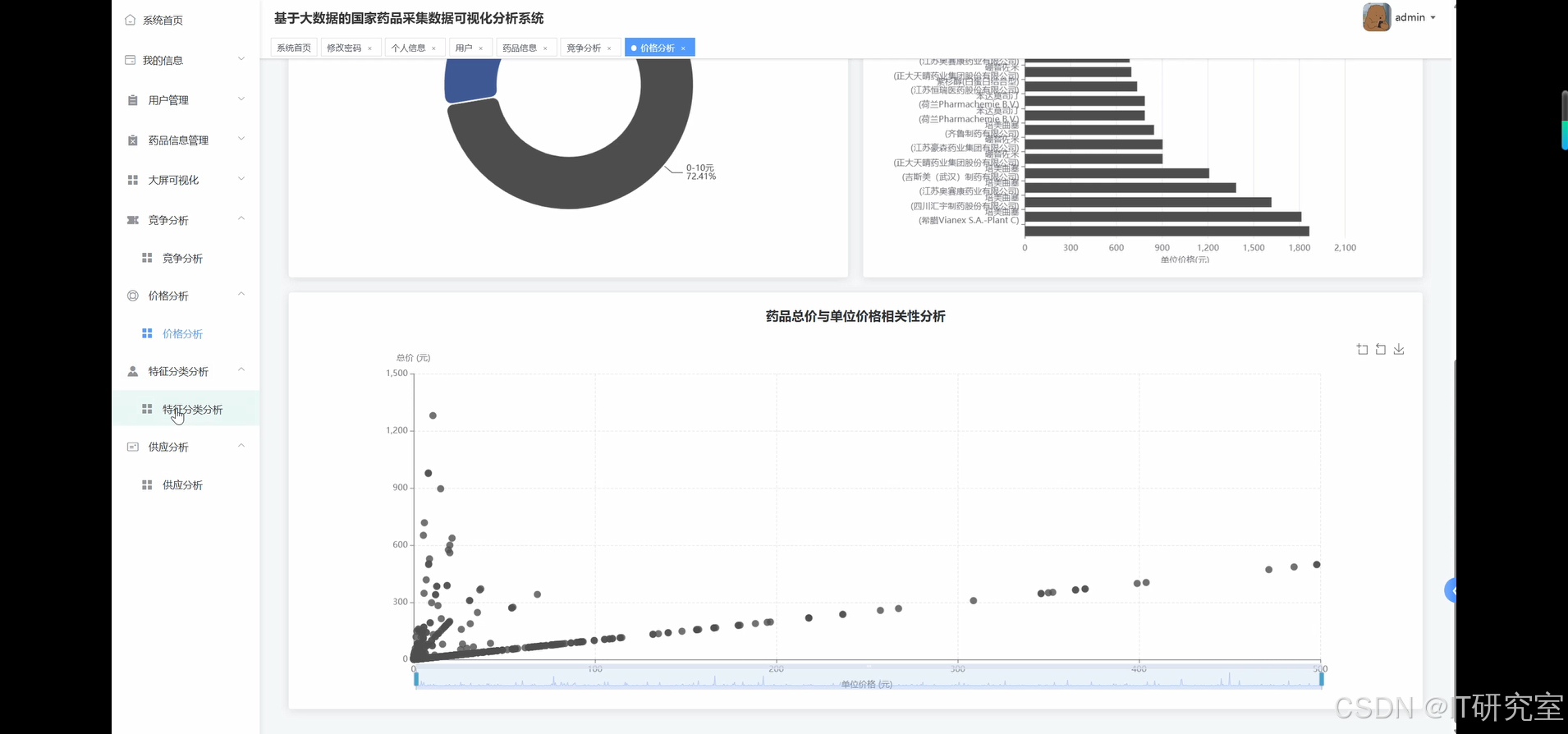The height and width of the screenshot is (734, 1568).
Task: Click the data zoom slider track
Action: pos(869,679)
